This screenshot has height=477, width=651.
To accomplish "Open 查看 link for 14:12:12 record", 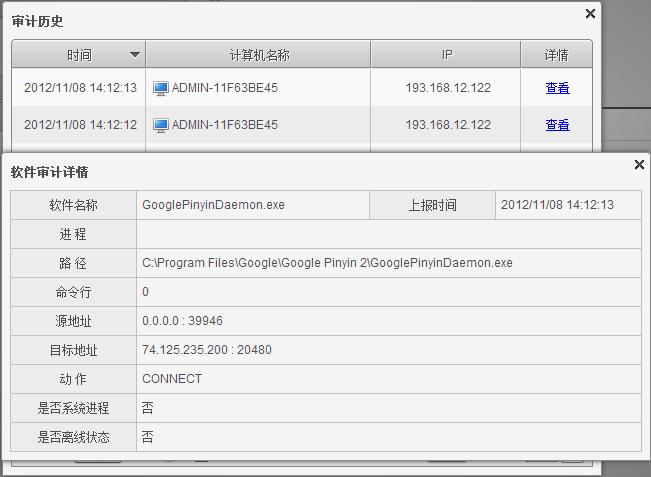I will [x=557, y=125].
